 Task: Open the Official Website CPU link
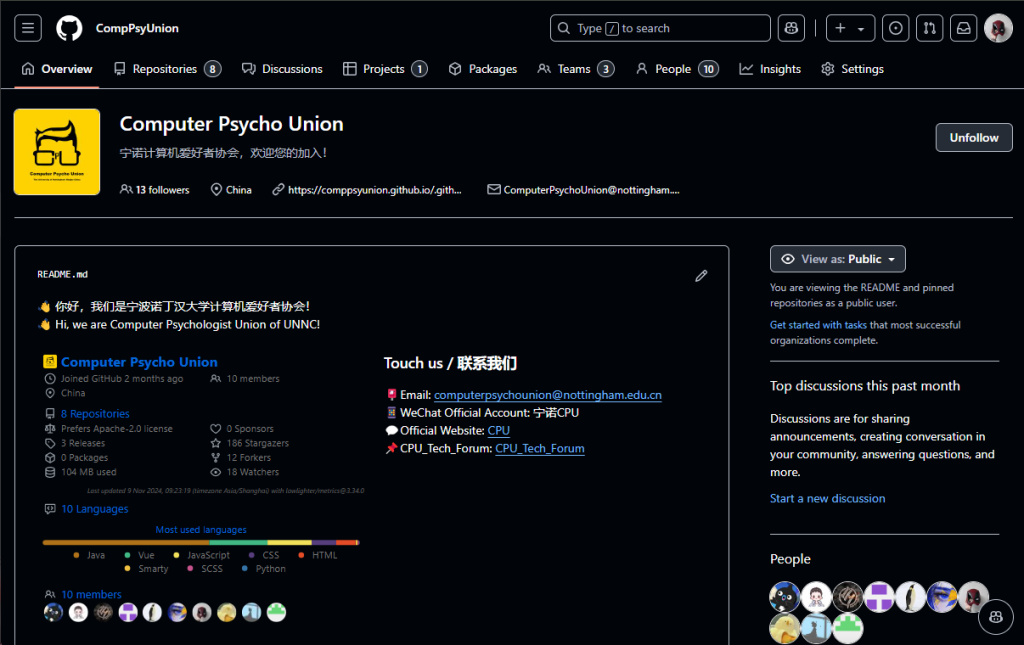pyautogui.click(x=498, y=430)
